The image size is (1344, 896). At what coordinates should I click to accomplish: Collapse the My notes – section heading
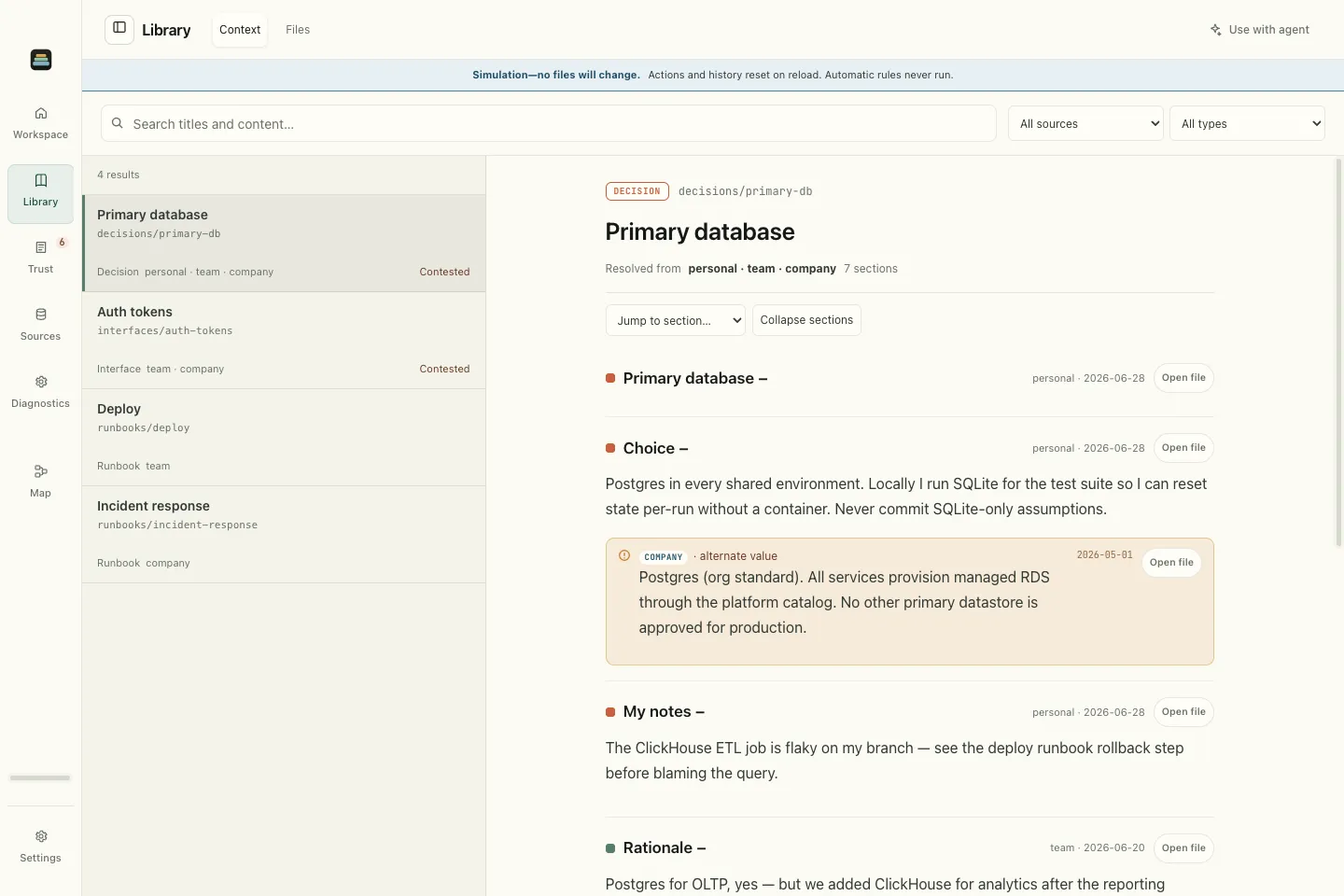pyautogui.click(x=664, y=711)
